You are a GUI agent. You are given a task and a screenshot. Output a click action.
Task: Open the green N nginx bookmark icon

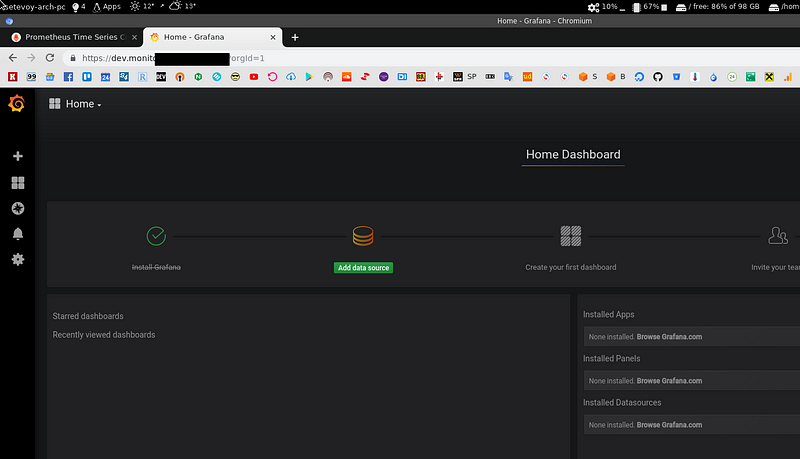198,76
